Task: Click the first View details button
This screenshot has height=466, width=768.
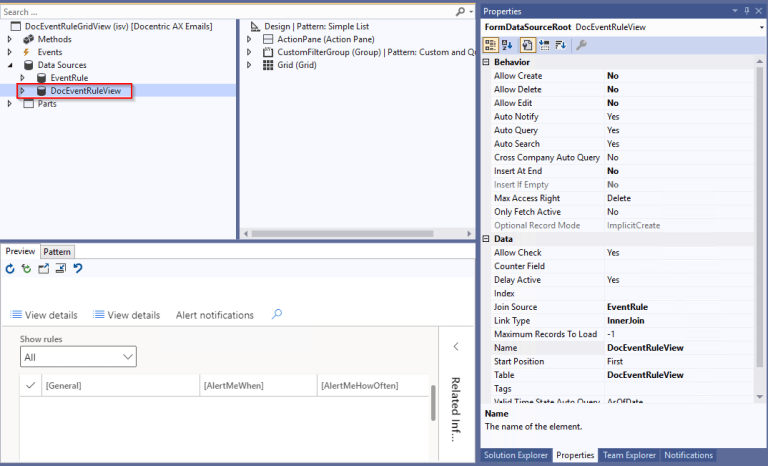Action: (44, 315)
